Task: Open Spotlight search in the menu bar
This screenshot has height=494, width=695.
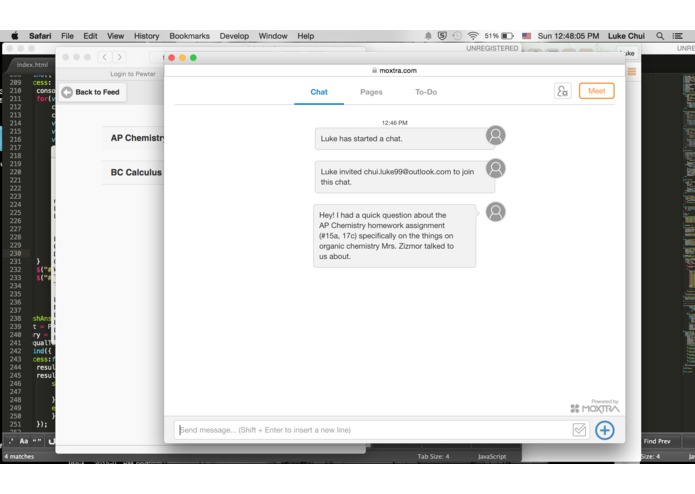Action: pos(660,36)
